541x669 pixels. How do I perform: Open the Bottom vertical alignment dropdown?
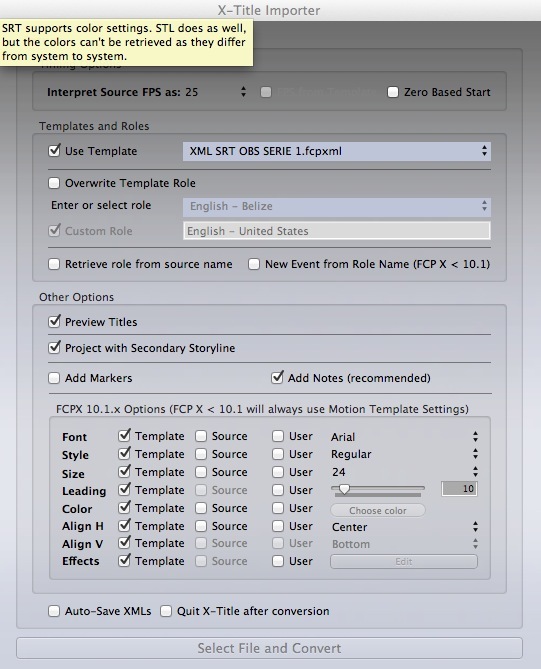(x=404, y=544)
